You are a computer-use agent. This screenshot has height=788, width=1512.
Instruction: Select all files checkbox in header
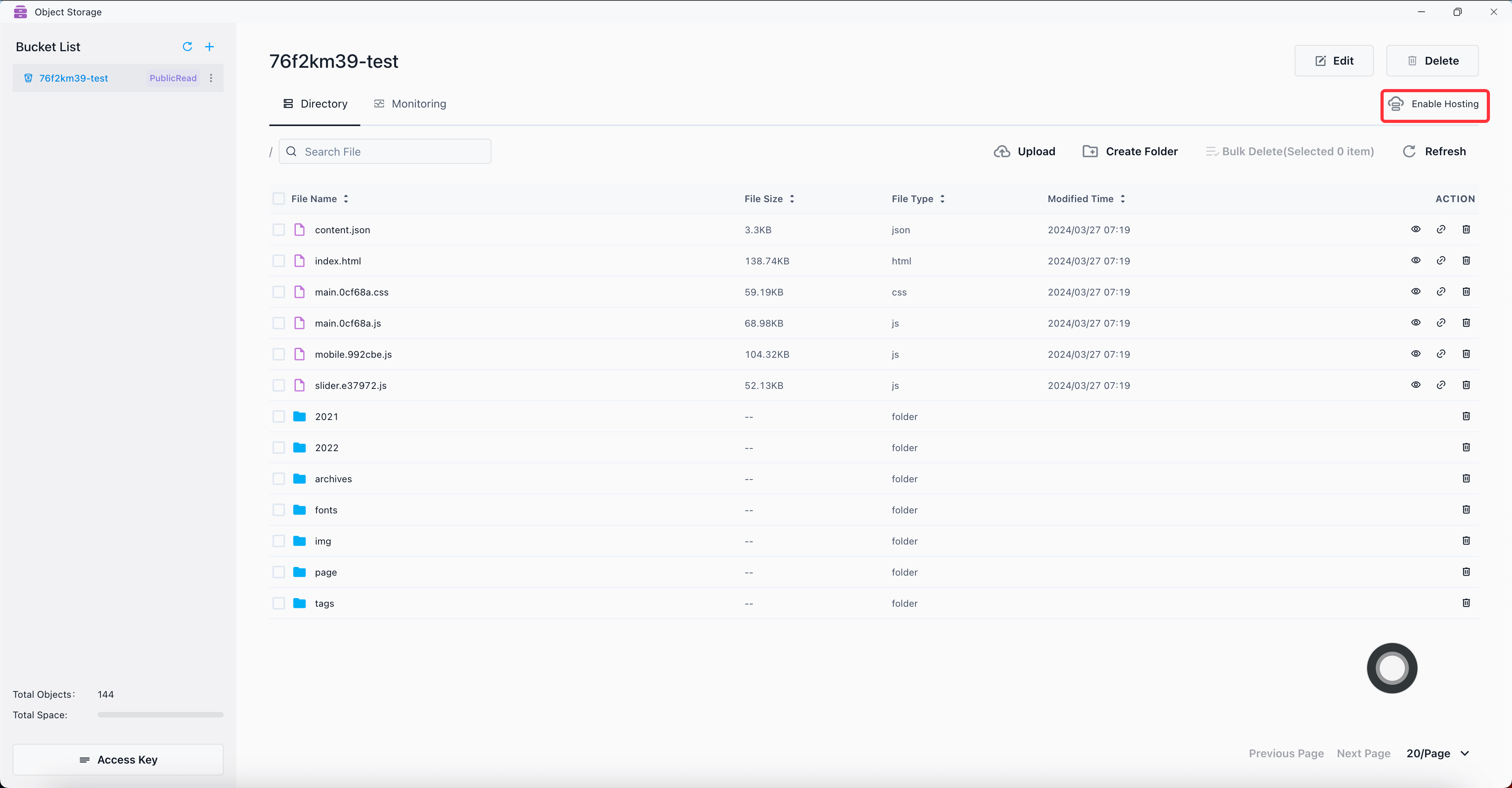(x=279, y=199)
